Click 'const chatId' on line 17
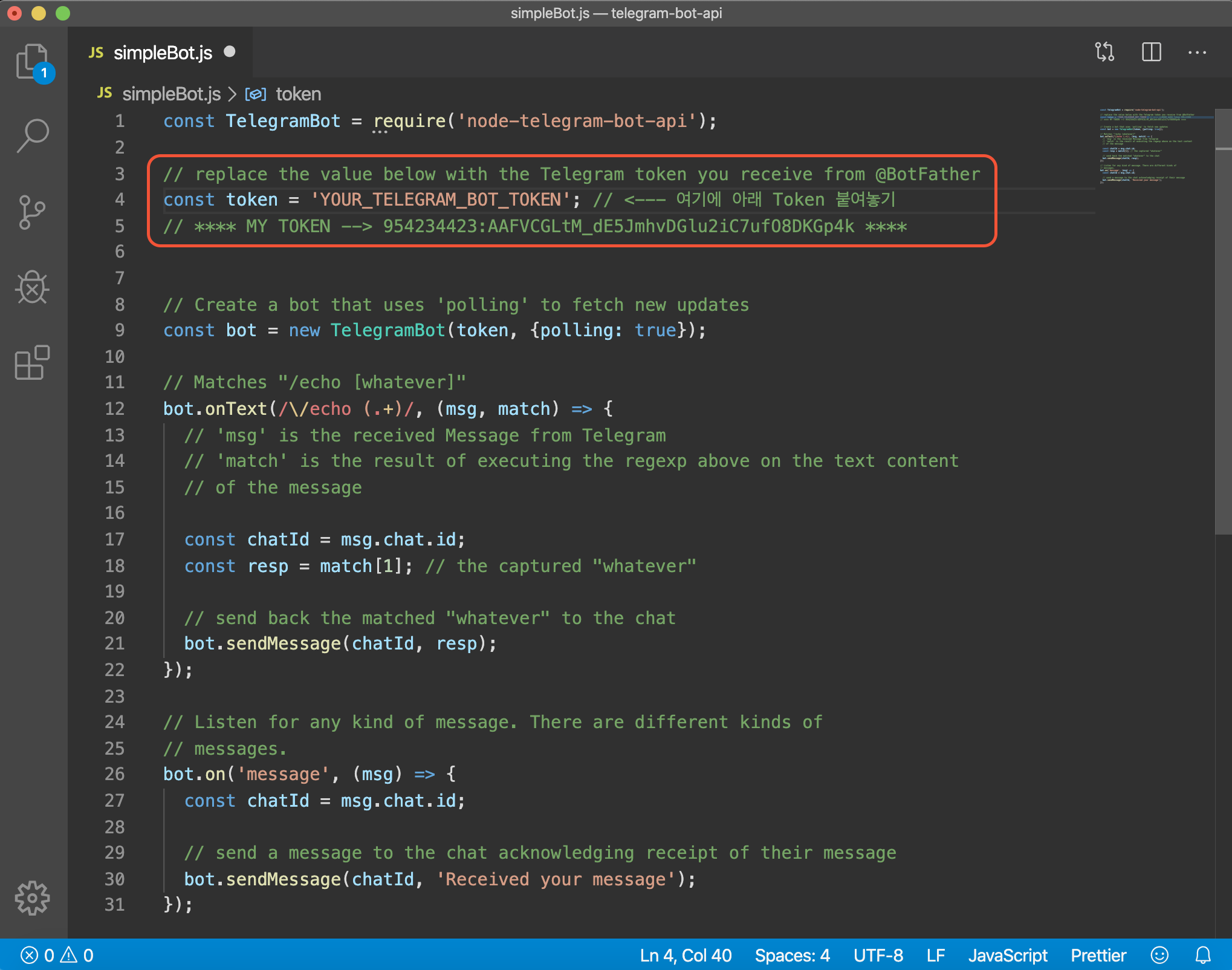This screenshot has width=1232, height=970. [x=247, y=539]
